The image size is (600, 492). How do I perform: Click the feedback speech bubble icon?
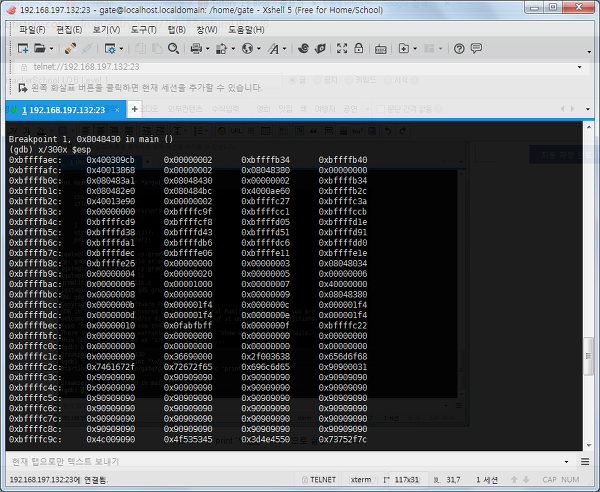476,49
